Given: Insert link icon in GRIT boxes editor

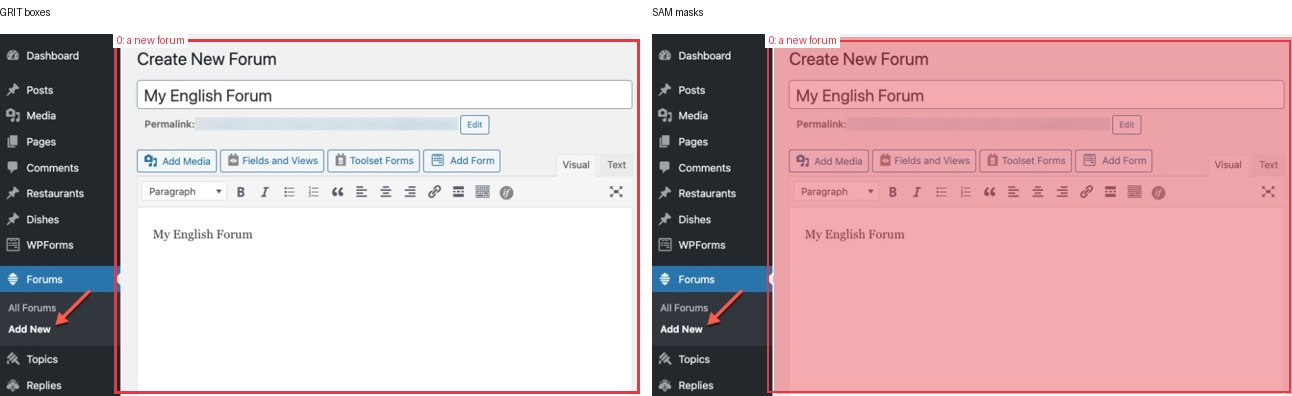Looking at the screenshot, I should coord(434,192).
